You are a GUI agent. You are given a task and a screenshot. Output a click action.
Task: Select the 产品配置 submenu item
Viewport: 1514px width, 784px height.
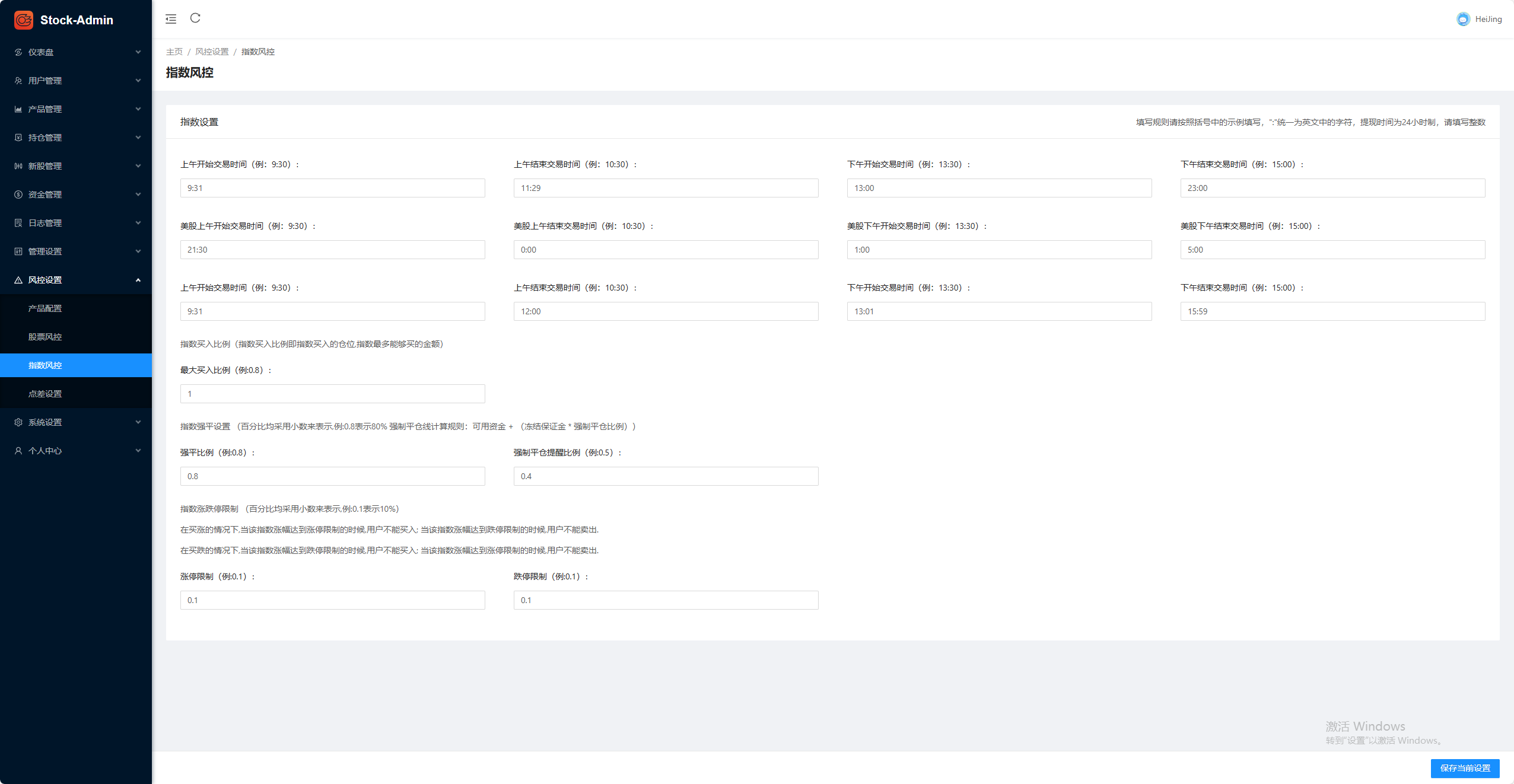[x=45, y=308]
